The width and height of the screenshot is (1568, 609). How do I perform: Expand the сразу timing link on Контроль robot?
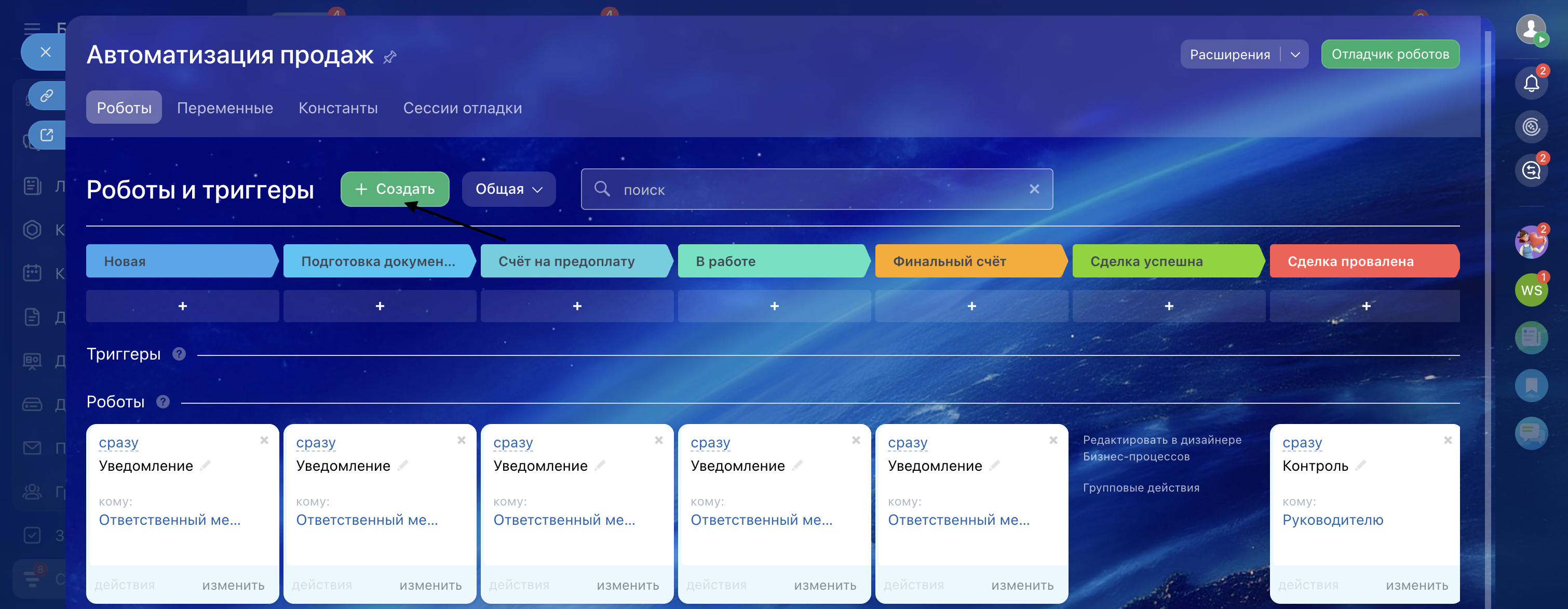(1302, 443)
